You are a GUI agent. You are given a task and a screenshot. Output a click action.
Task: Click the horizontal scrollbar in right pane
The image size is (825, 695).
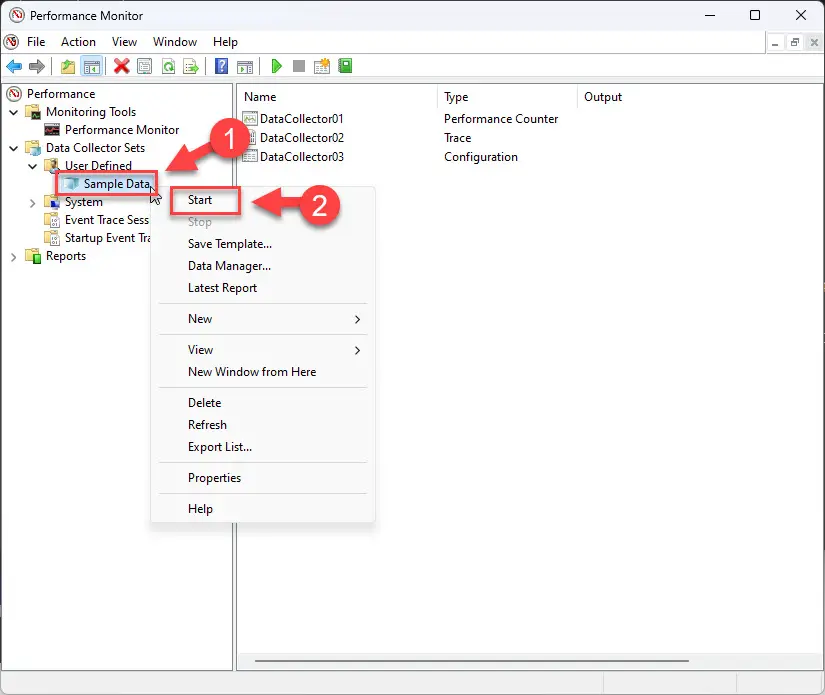(472, 660)
